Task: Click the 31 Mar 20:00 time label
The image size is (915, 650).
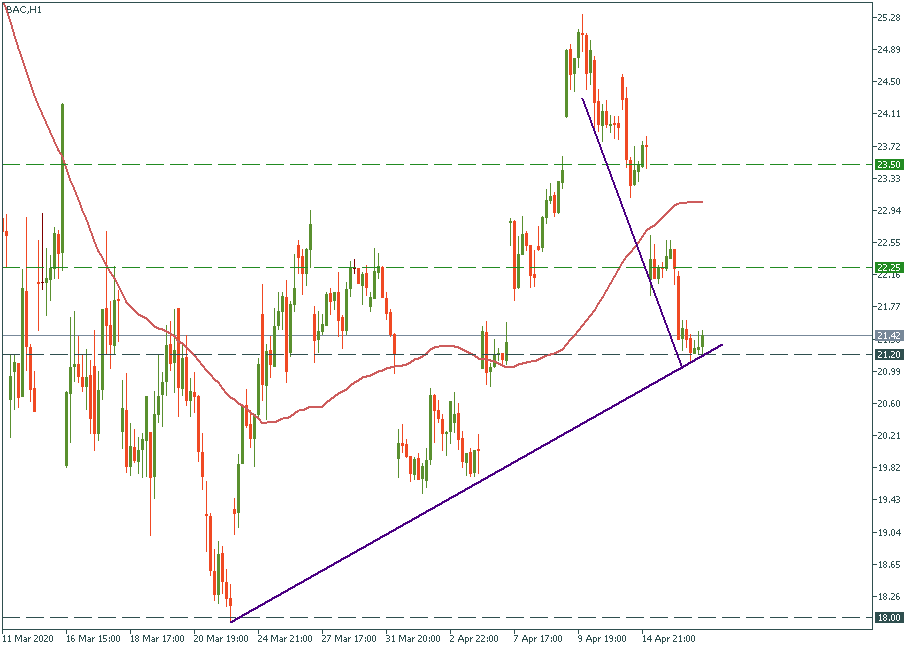Action: [416, 636]
